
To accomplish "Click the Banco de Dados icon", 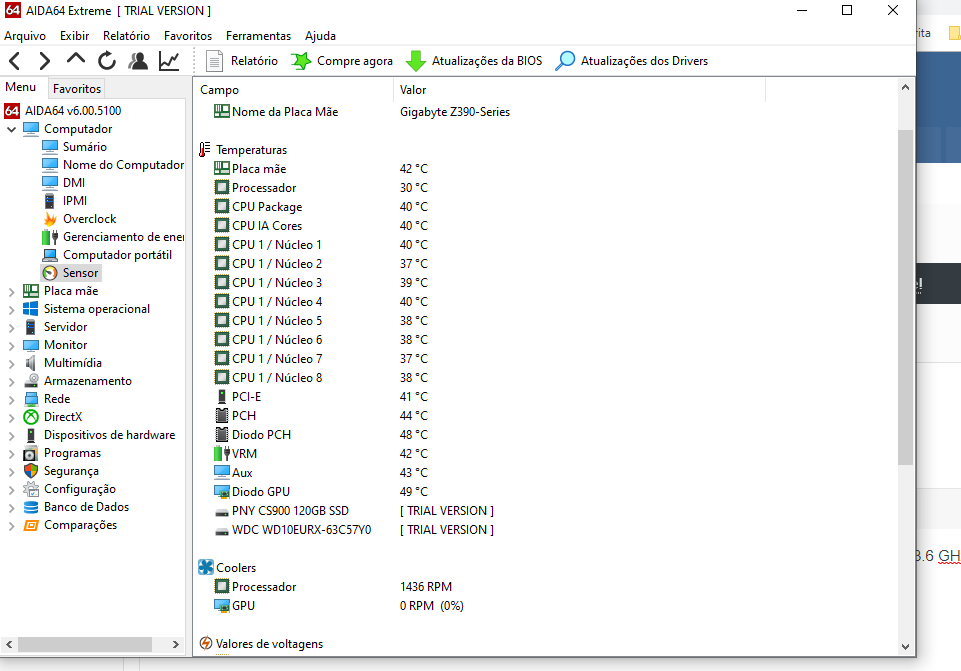I will pyautogui.click(x=31, y=507).
